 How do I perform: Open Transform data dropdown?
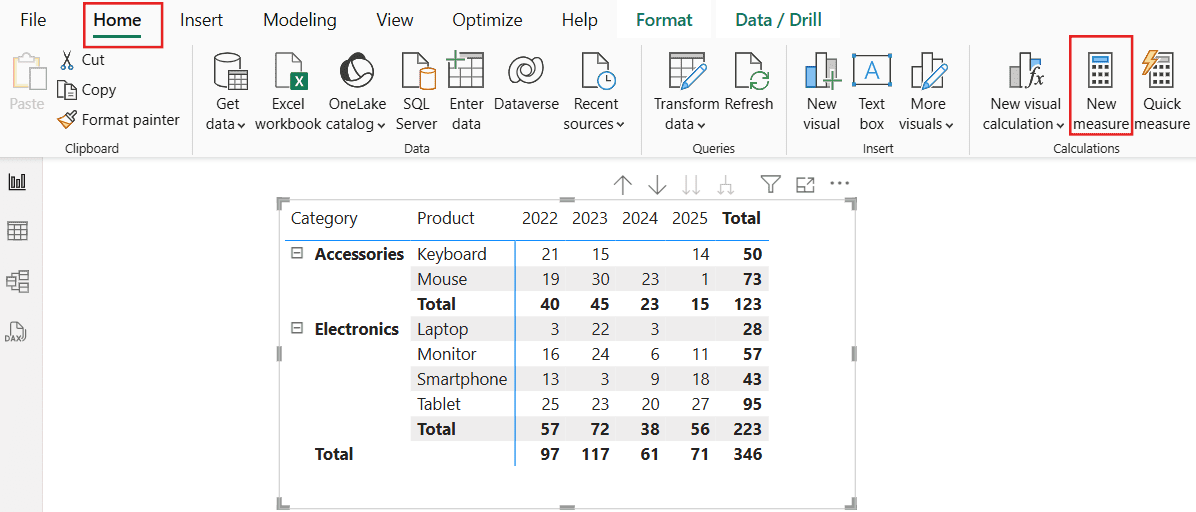click(x=686, y=92)
